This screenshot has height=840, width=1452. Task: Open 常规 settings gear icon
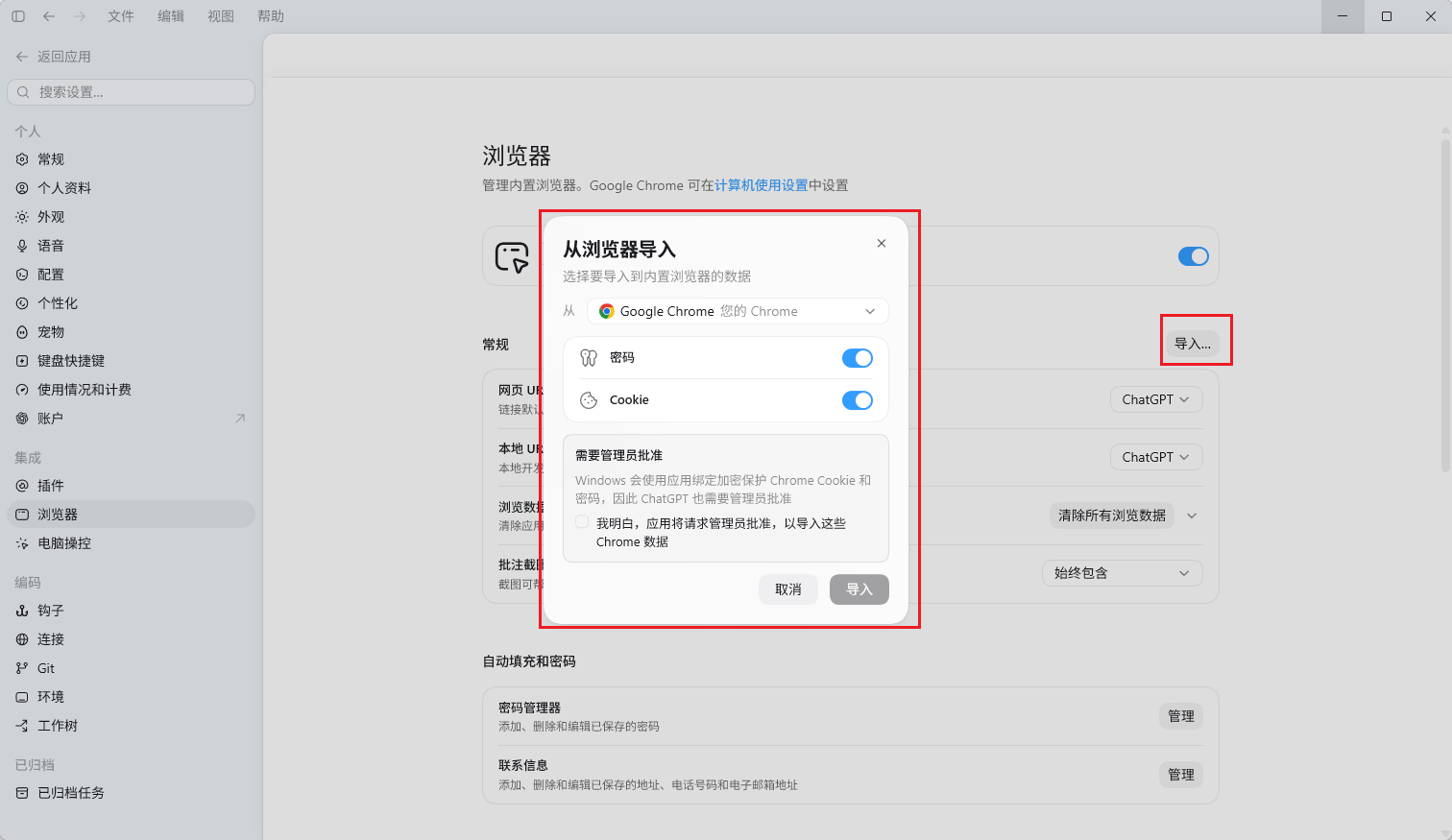[x=22, y=159]
